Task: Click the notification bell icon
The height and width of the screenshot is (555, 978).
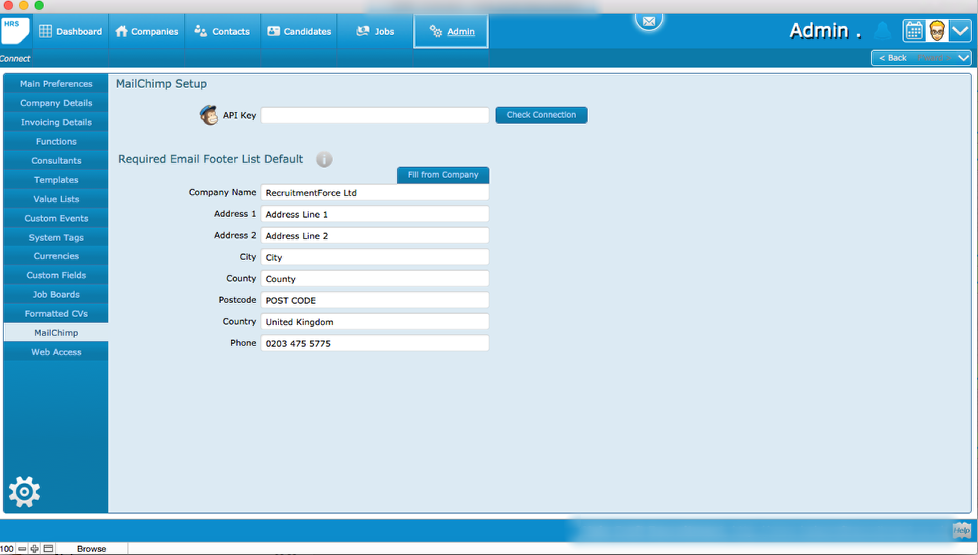Action: [x=883, y=30]
